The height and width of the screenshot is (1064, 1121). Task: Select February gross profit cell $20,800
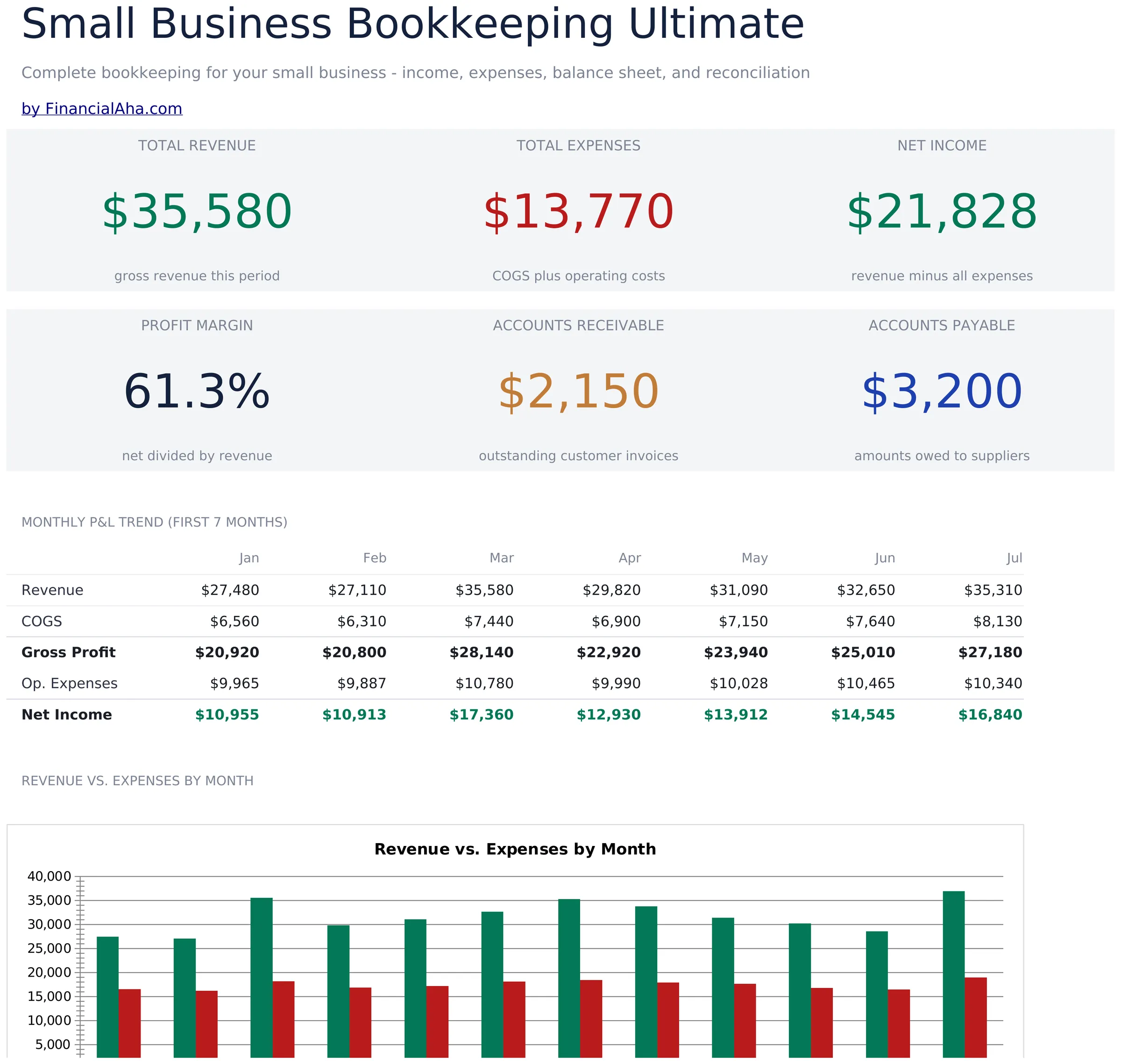[354, 653]
